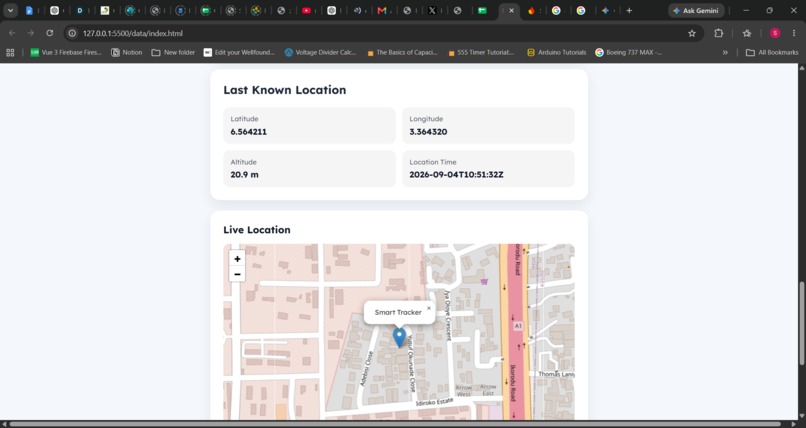This screenshot has width=806, height=428.
Task: Switch to the Gemini sparkle tab
Action: (606, 10)
